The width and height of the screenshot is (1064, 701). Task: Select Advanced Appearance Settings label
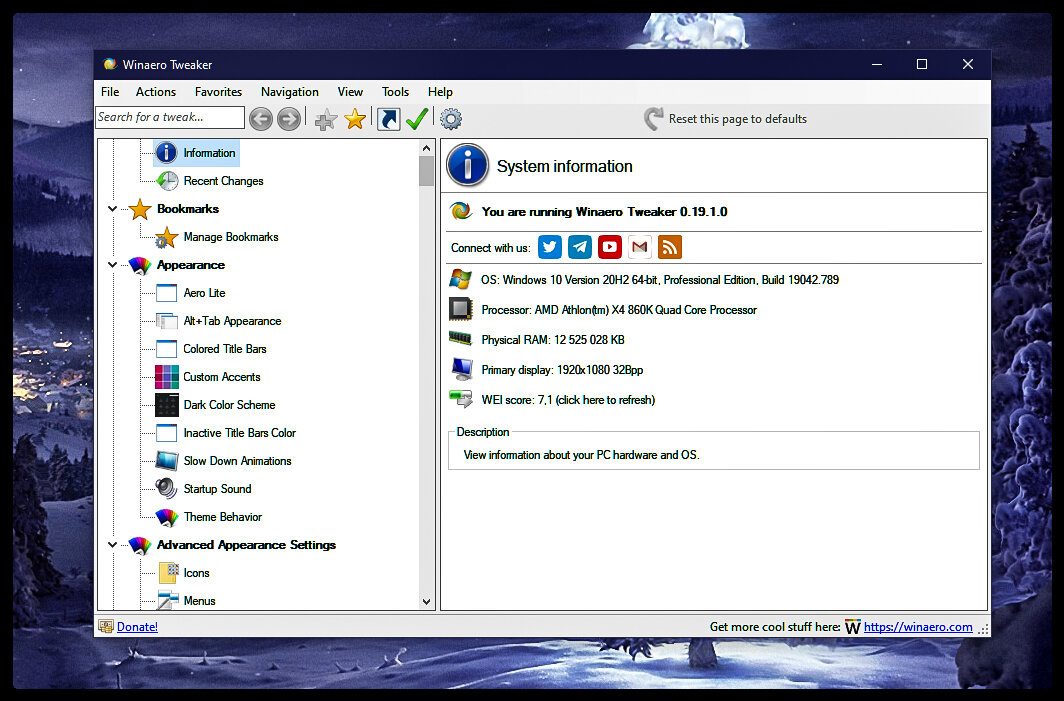point(246,544)
